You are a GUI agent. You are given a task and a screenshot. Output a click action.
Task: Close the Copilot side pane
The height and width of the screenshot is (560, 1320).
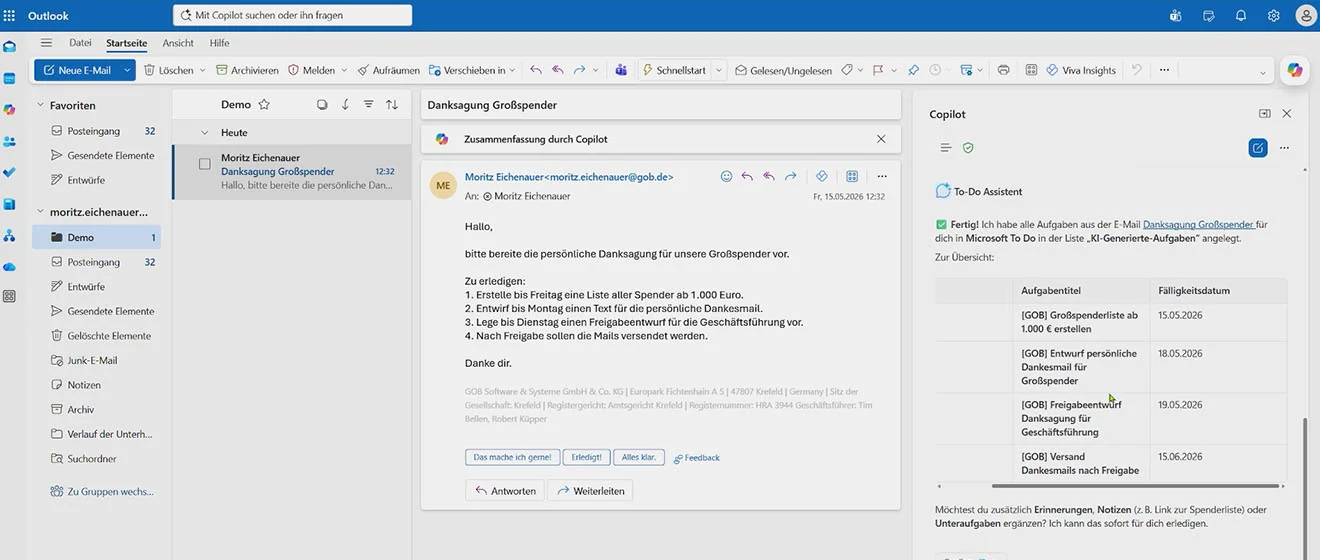(1287, 114)
